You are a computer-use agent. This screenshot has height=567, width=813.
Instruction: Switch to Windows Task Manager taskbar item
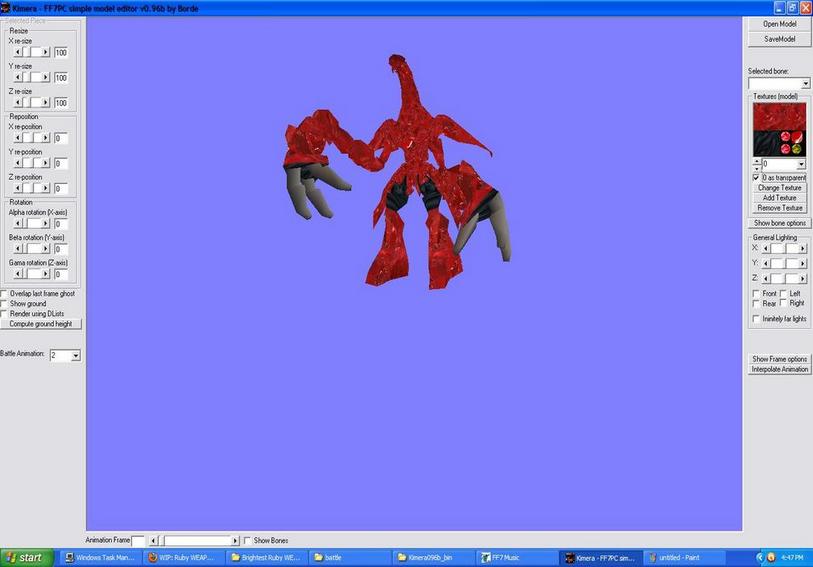click(101, 558)
